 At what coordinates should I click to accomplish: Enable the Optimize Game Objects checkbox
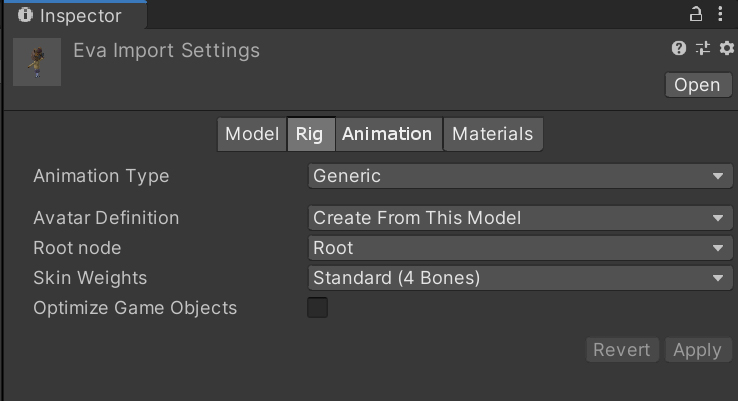pyautogui.click(x=317, y=308)
